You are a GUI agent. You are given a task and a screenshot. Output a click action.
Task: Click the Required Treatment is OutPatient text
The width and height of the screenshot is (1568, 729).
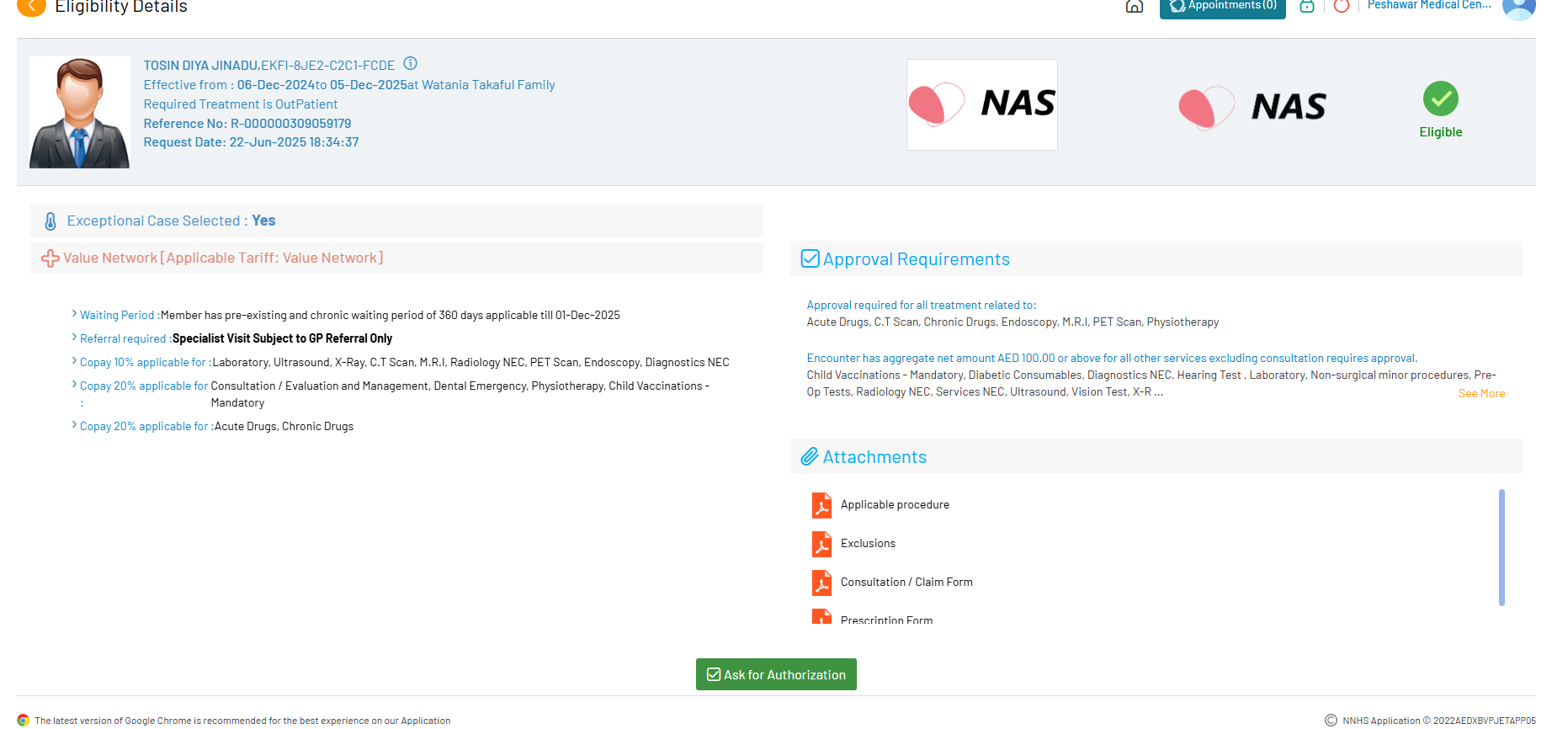point(241,104)
